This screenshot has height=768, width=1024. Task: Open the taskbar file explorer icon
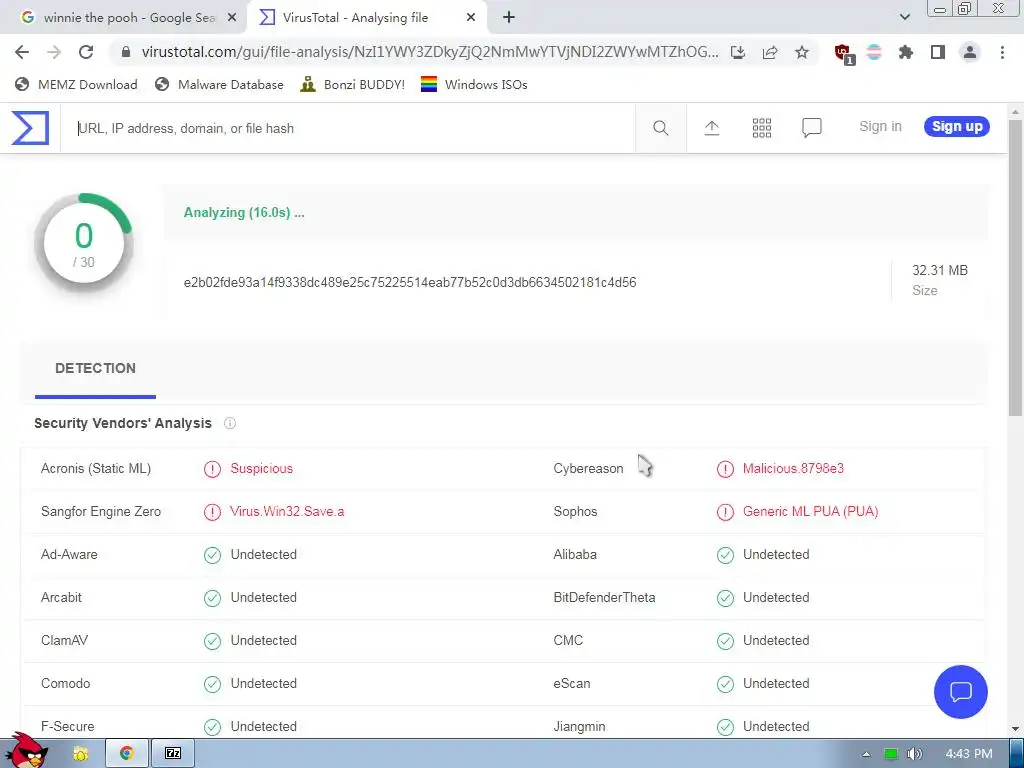[x=80, y=754]
